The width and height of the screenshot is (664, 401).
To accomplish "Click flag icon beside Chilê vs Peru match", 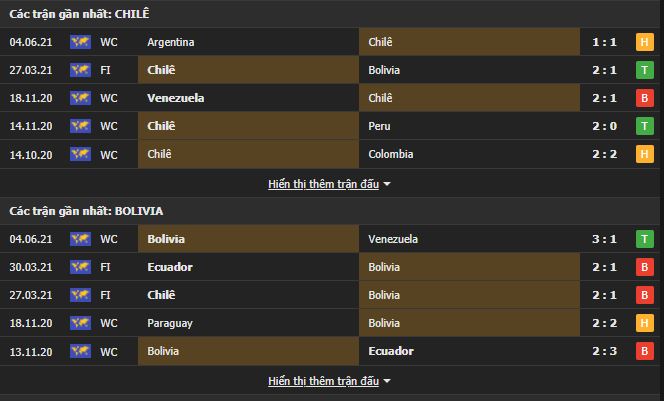I will tap(80, 126).
